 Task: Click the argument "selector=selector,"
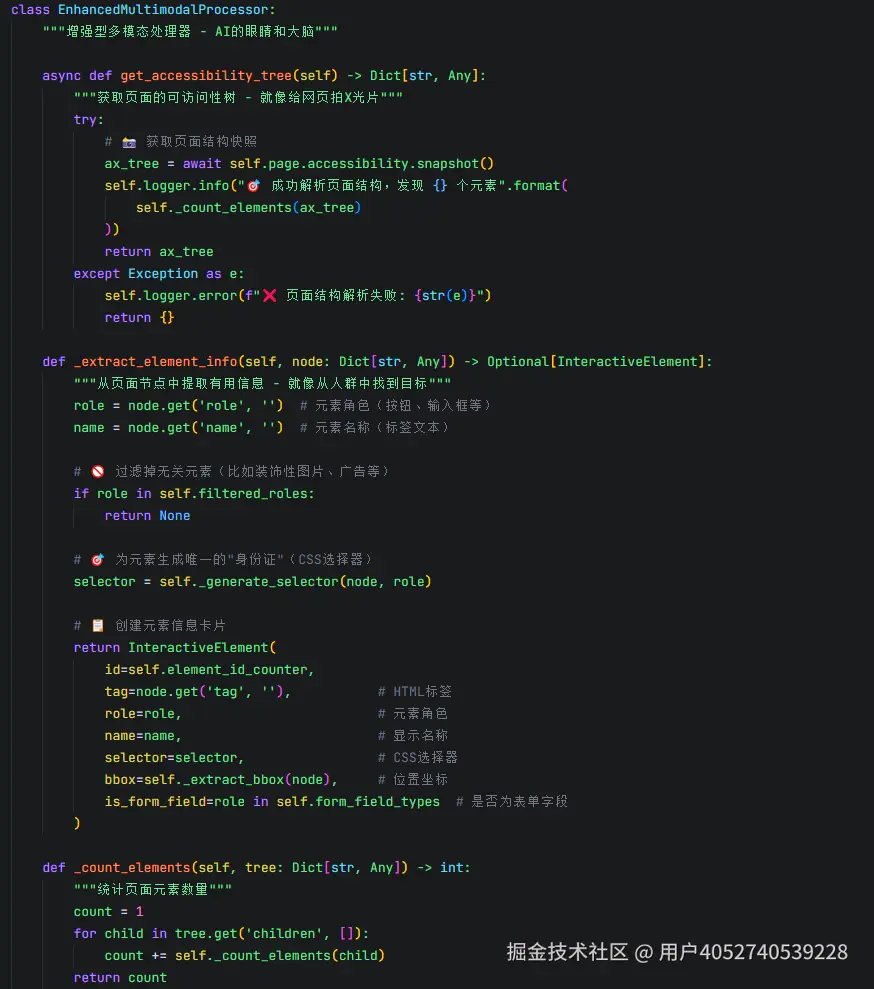174,758
